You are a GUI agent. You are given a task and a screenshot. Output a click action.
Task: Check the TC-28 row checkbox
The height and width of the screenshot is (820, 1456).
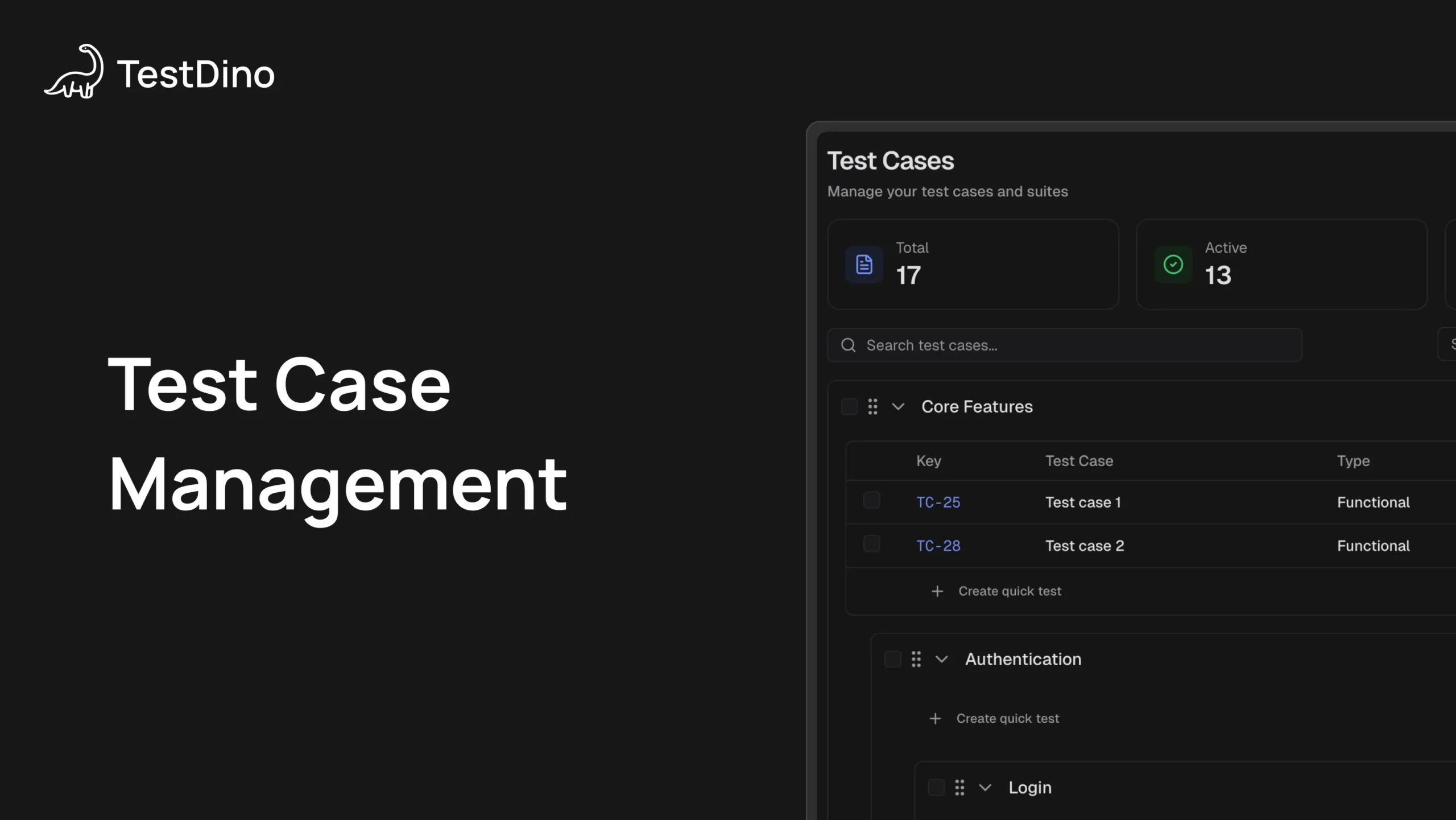tap(871, 545)
